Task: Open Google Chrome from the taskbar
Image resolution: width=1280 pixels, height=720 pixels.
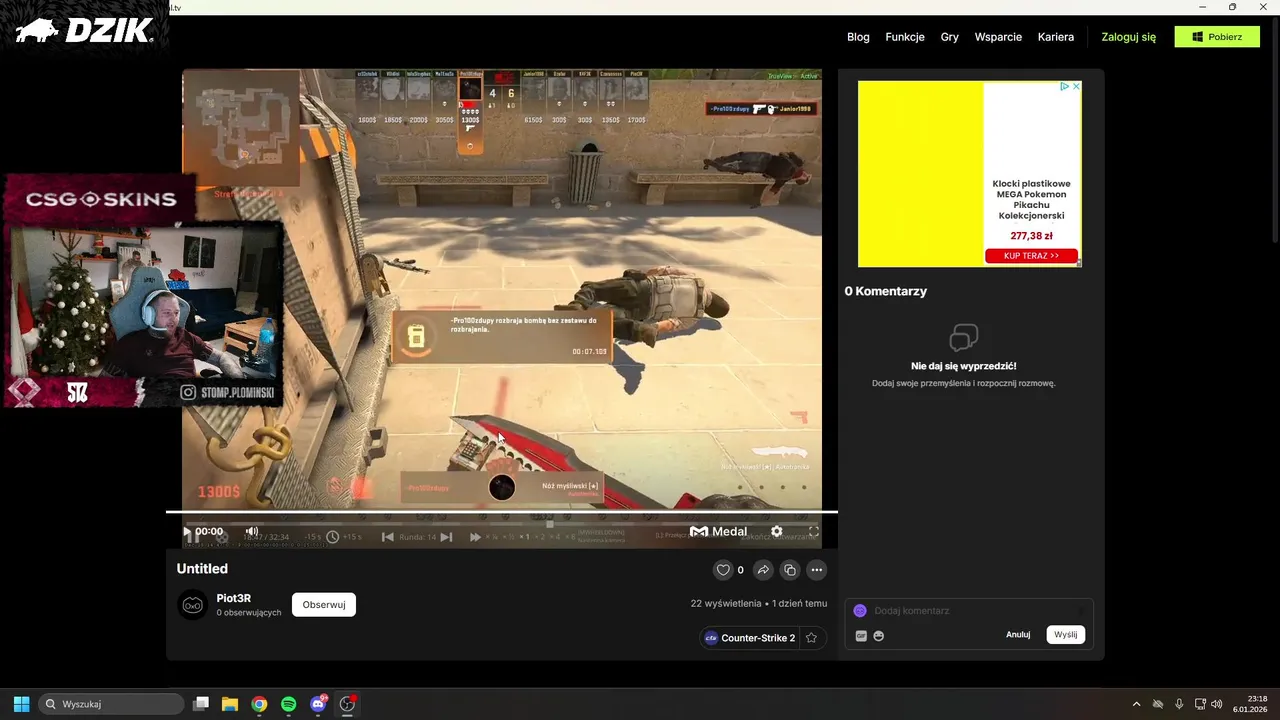Action: click(x=259, y=704)
